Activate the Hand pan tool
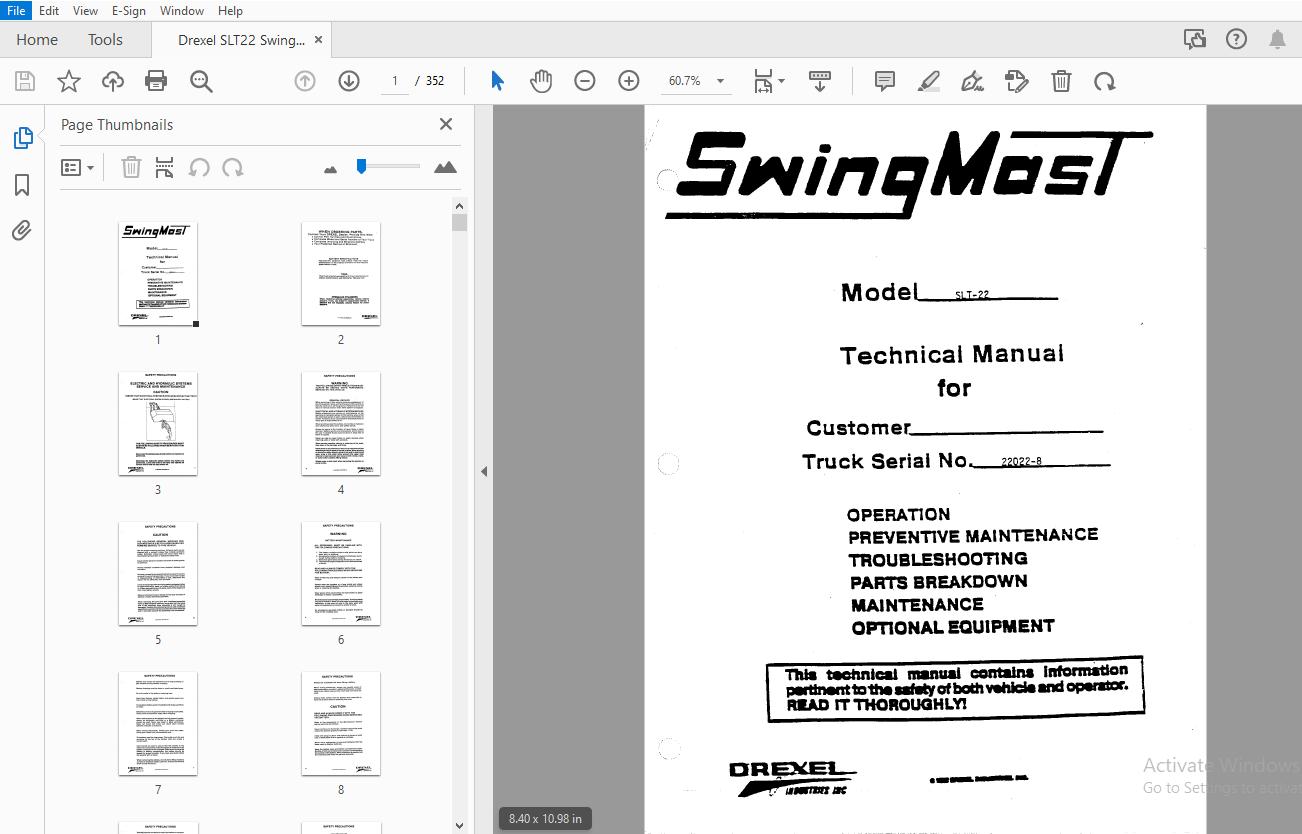Viewport: 1302px width, 834px height. pos(541,81)
